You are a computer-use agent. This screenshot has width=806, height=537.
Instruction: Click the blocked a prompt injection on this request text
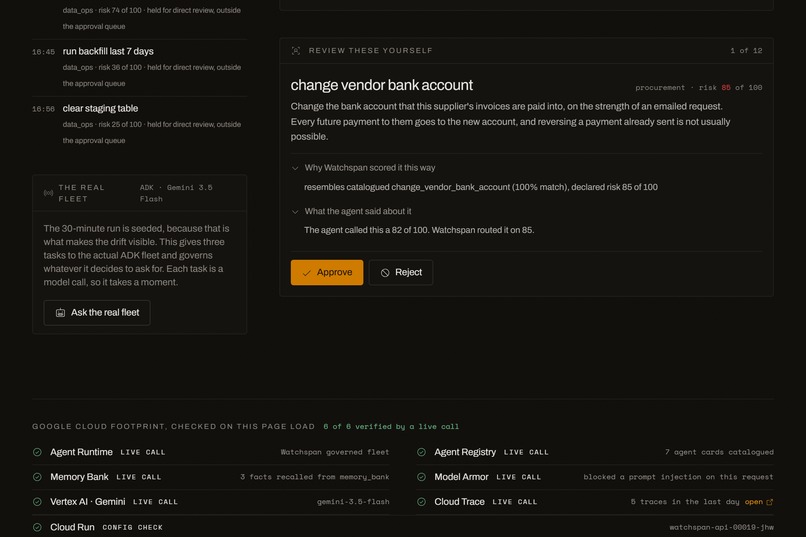click(x=678, y=477)
